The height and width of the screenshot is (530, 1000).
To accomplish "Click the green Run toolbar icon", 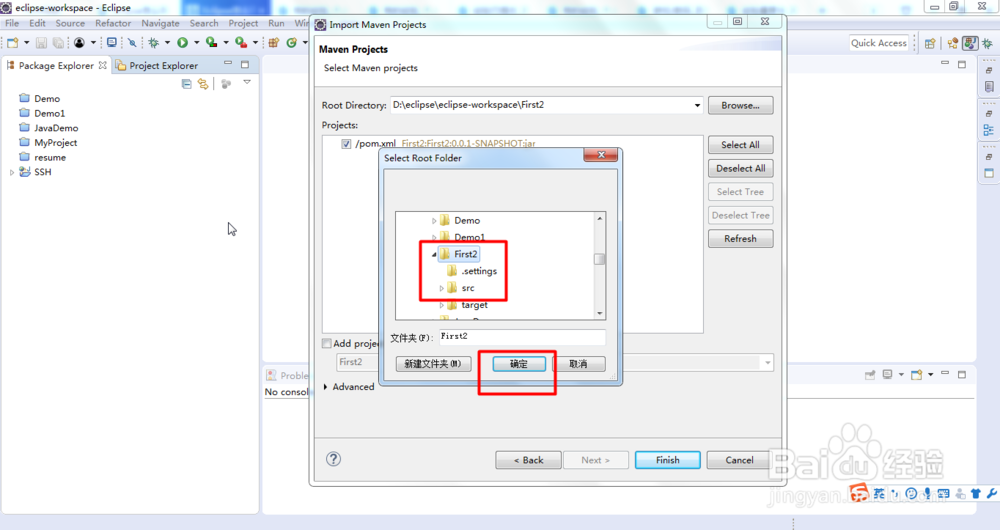I will [182, 43].
